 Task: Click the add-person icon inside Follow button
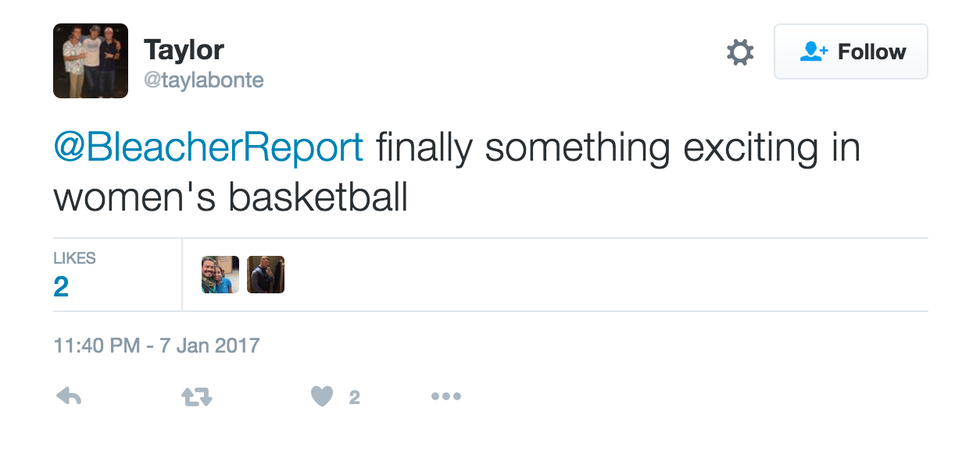(x=814, y=52)
